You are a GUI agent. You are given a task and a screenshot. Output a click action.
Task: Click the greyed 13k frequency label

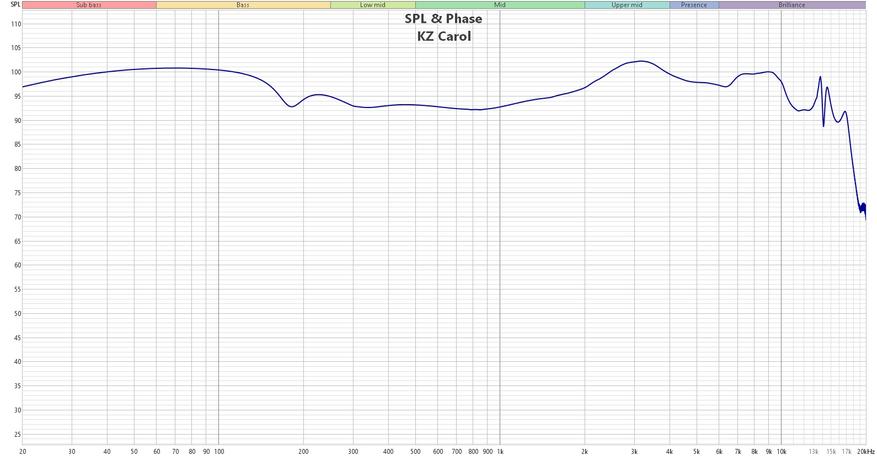[814, 451]
